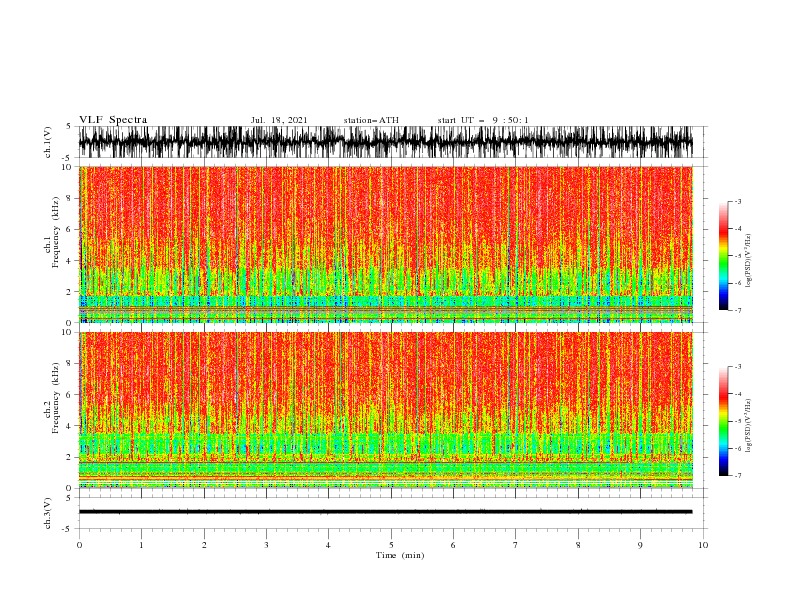This screenshot has width=792, height=612.
Task: Click the "Time (min)" axis title
Action: tap(400, 555)
